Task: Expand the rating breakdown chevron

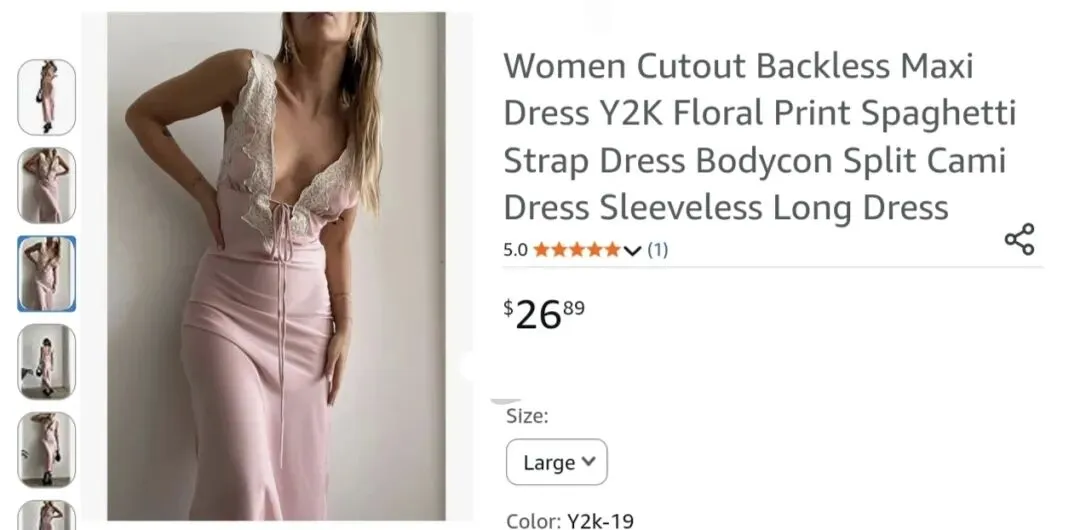Action: (632, 250)
